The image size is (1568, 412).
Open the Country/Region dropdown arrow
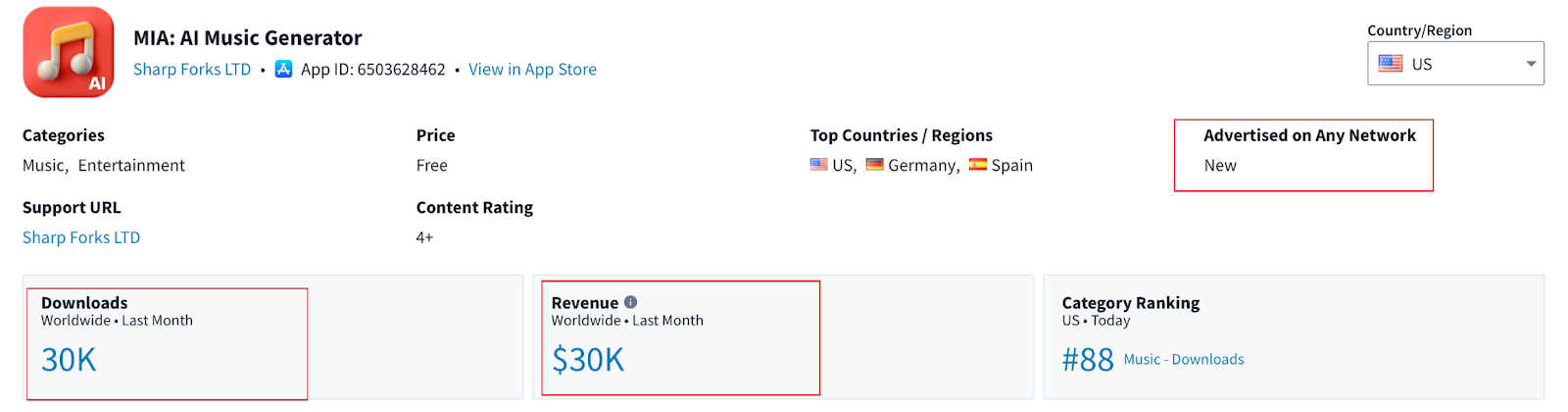[1531, 64]
